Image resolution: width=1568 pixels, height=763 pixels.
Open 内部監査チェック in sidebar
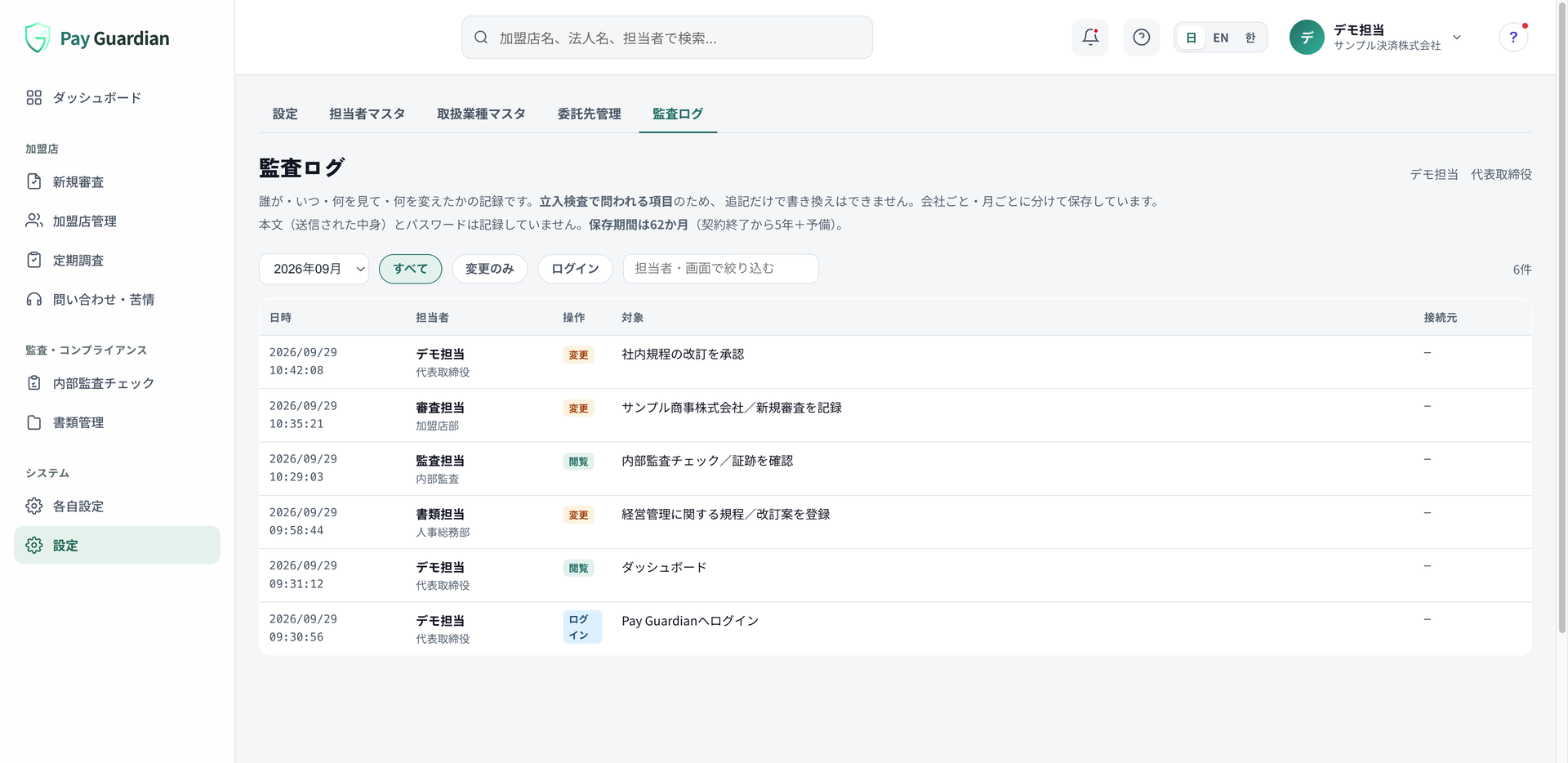pyautogui.click(x=117, y=383)
